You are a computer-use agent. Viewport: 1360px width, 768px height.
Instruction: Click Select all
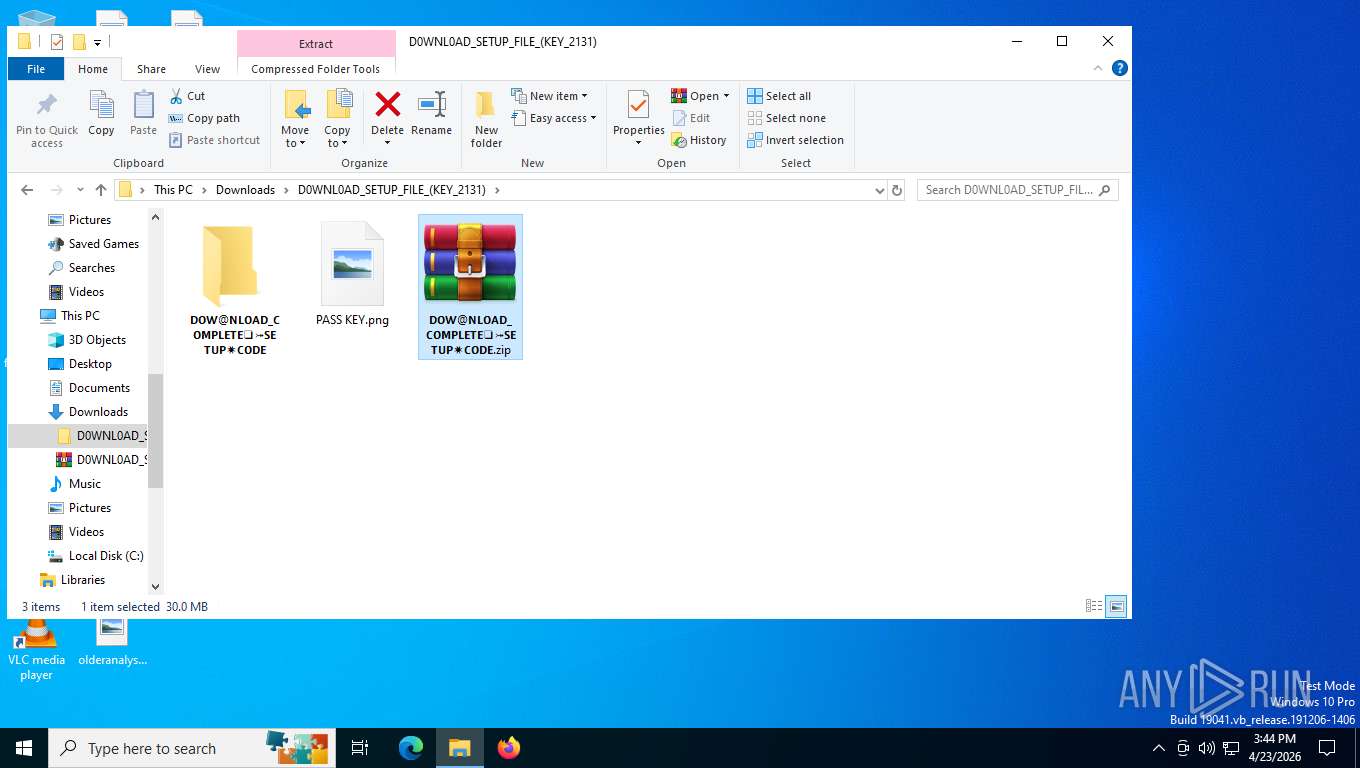coord(779,96)
